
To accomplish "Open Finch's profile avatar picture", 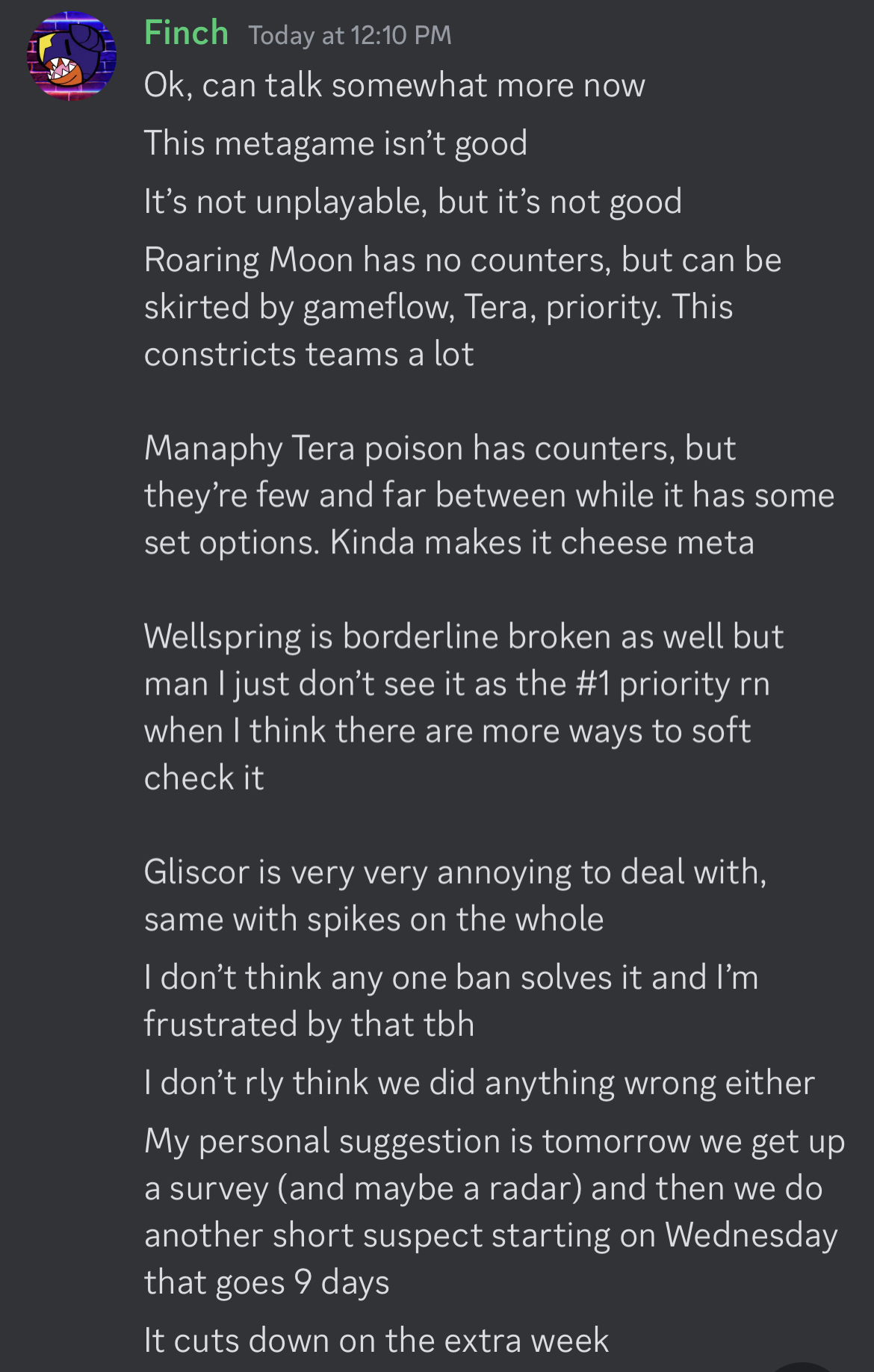I will [x=72, y=56].
